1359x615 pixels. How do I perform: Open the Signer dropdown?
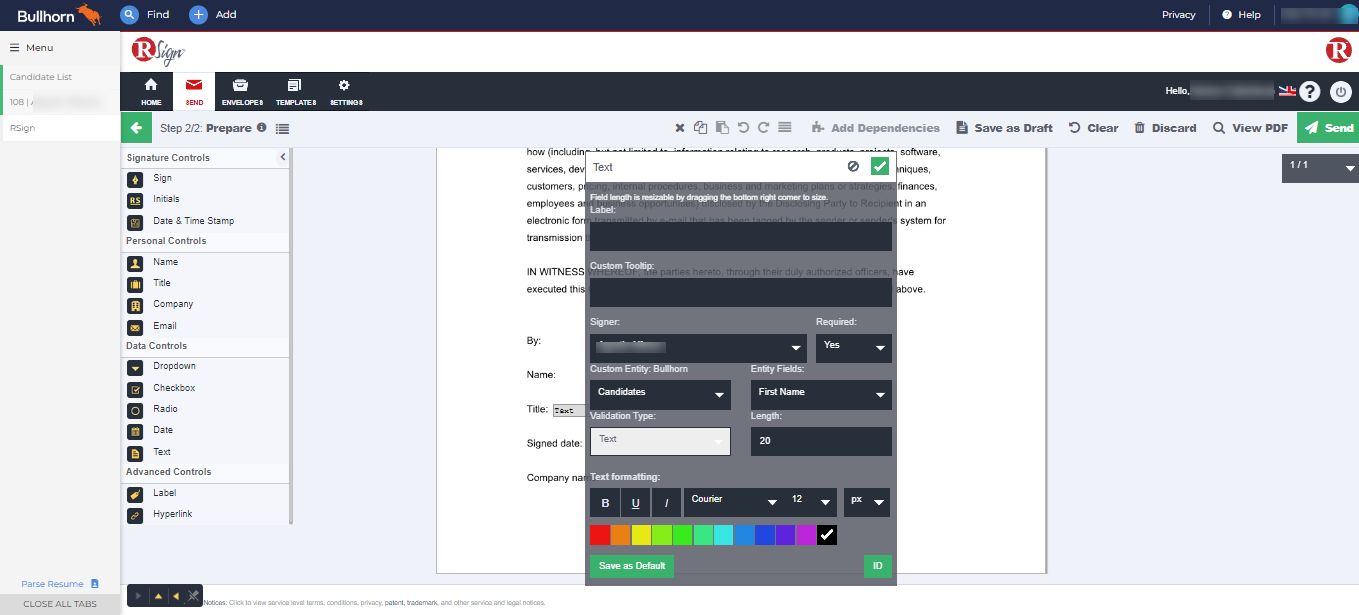698,348
